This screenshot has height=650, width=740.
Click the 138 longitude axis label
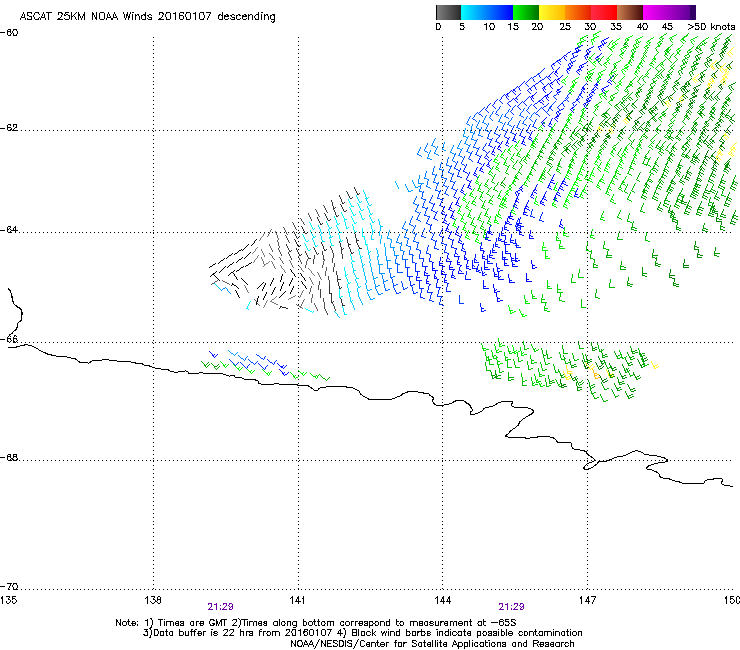[153, 600]
